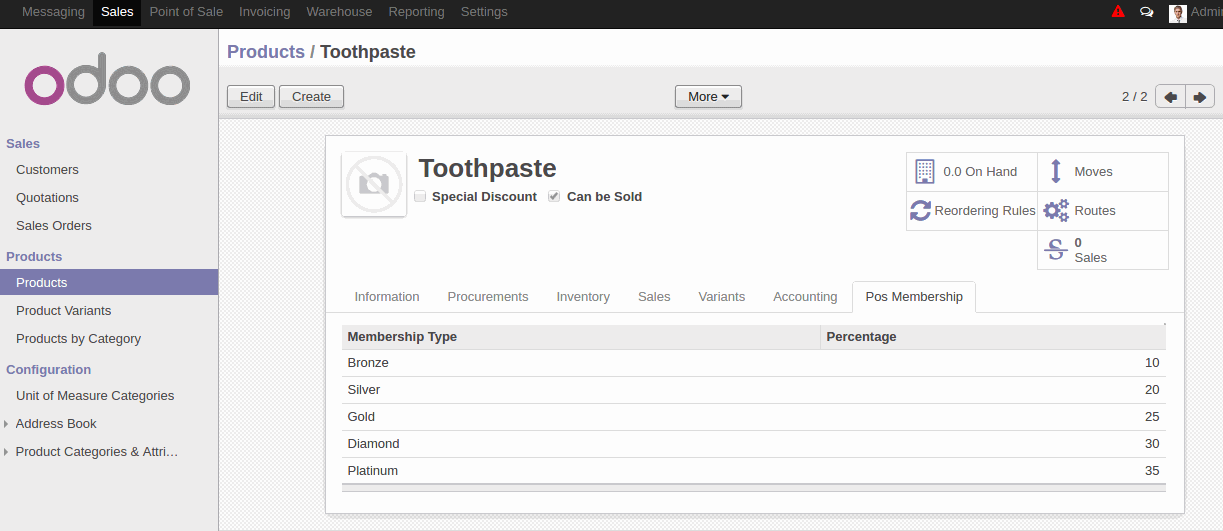Toggle the Can be Sold checkbox
Image resolution: width=1223 pixels, height=531 pixels.
pos(554,197)
